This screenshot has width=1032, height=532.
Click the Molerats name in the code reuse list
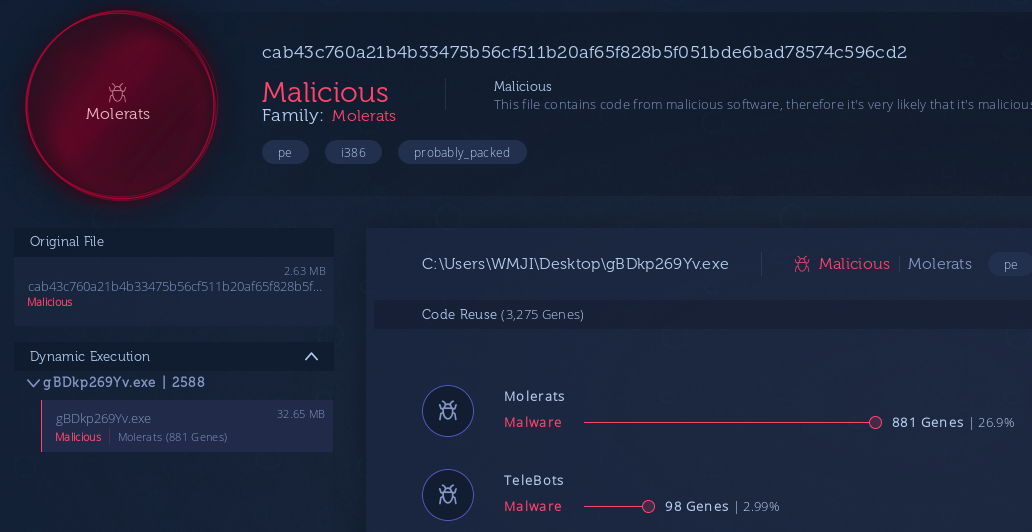tap(534, 396)
